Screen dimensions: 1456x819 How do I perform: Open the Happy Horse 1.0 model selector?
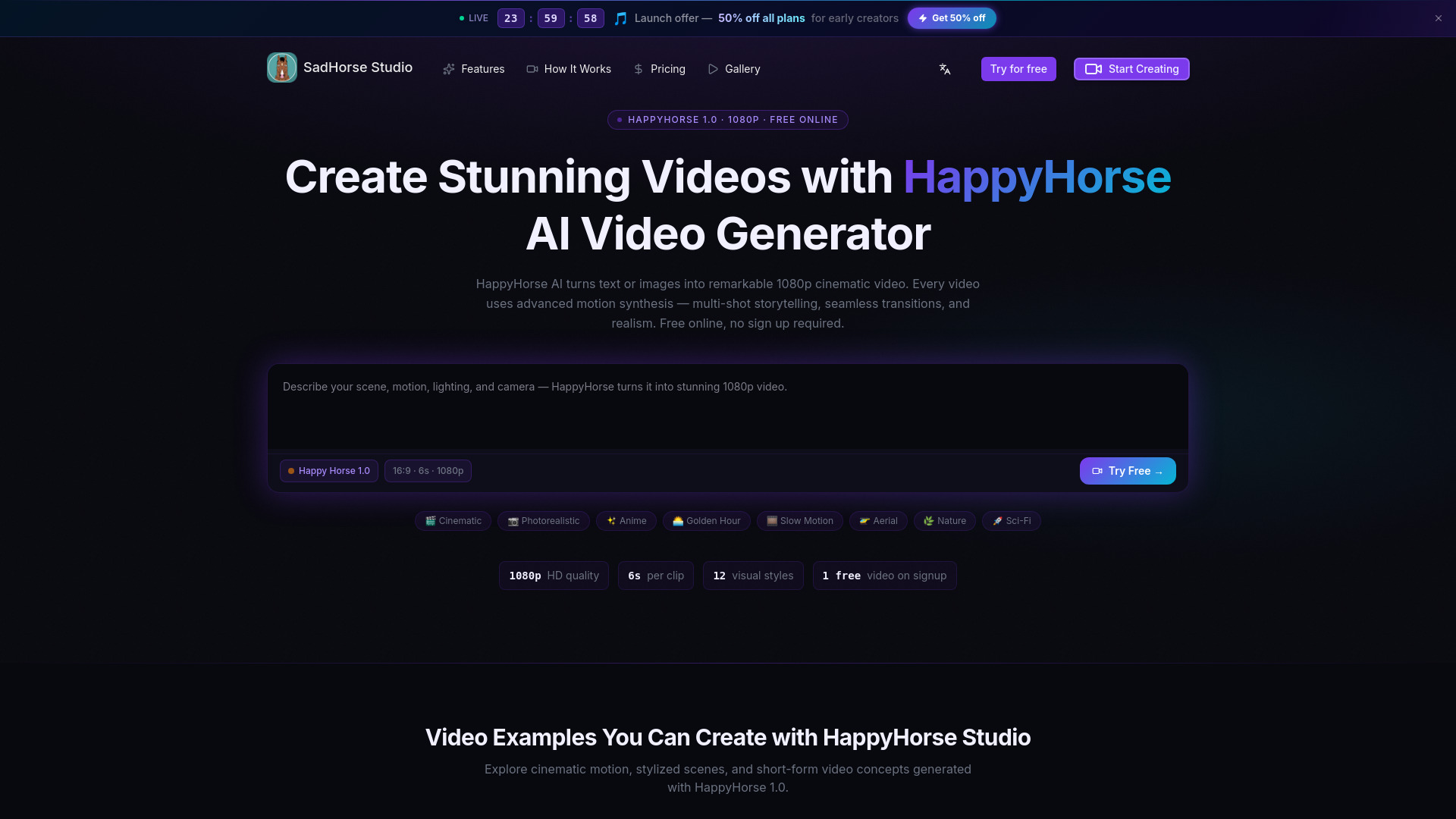point(328,471)
